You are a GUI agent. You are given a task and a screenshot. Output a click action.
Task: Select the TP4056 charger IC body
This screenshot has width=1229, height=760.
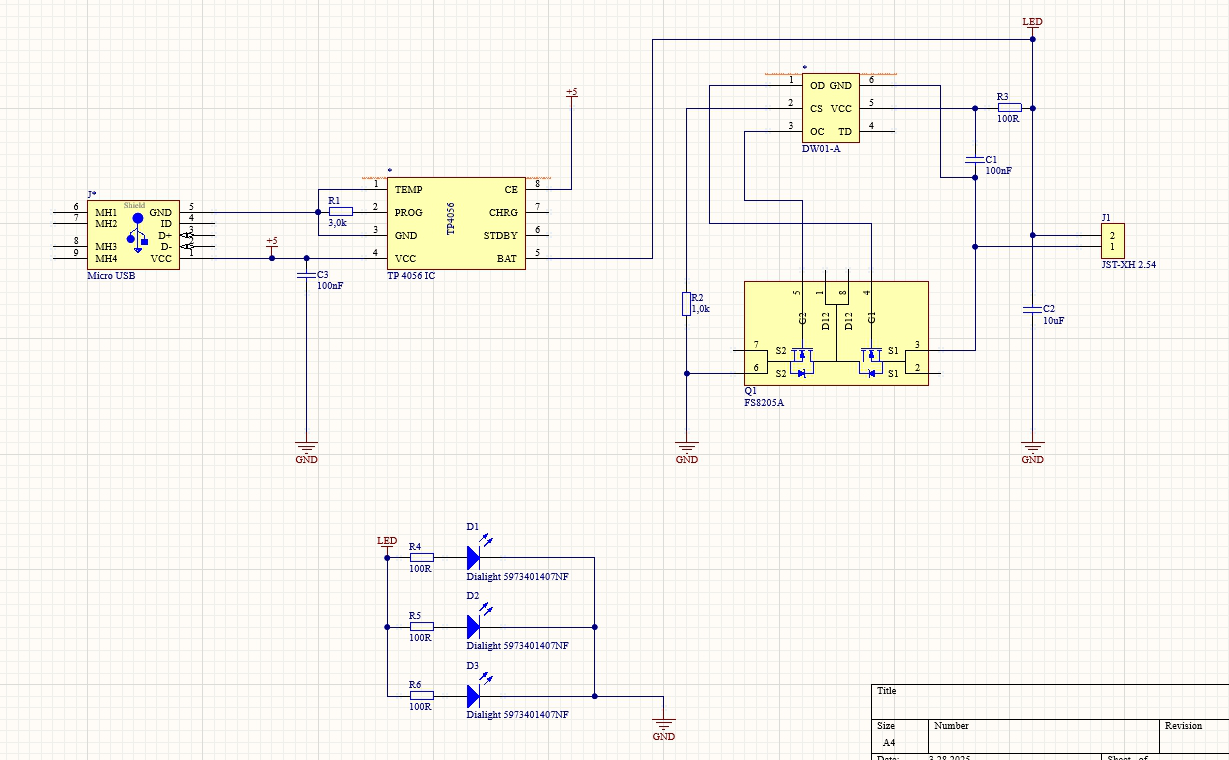pos(456,223)
